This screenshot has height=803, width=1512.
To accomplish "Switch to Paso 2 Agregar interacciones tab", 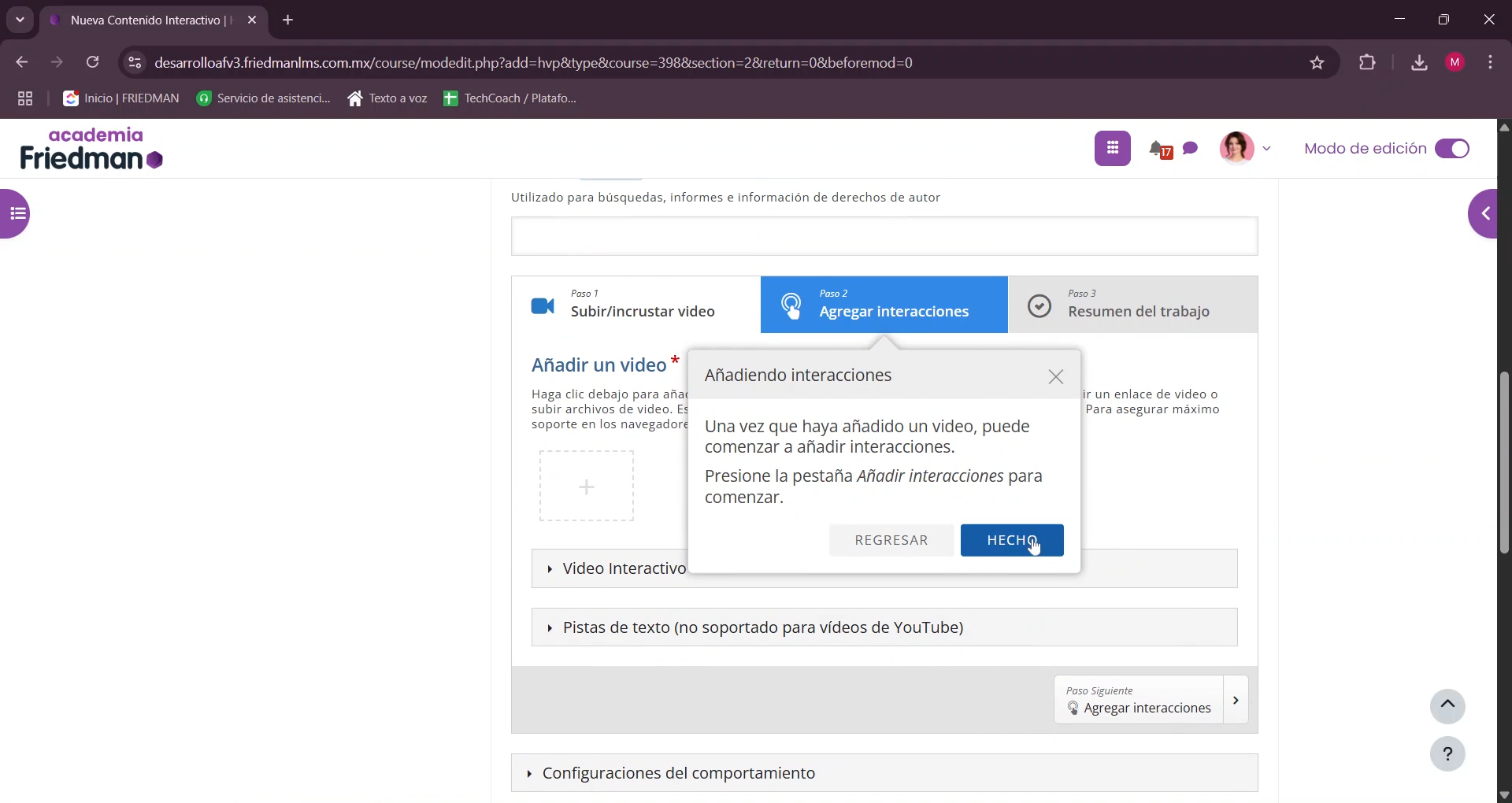I will click(x=884, y=305).
